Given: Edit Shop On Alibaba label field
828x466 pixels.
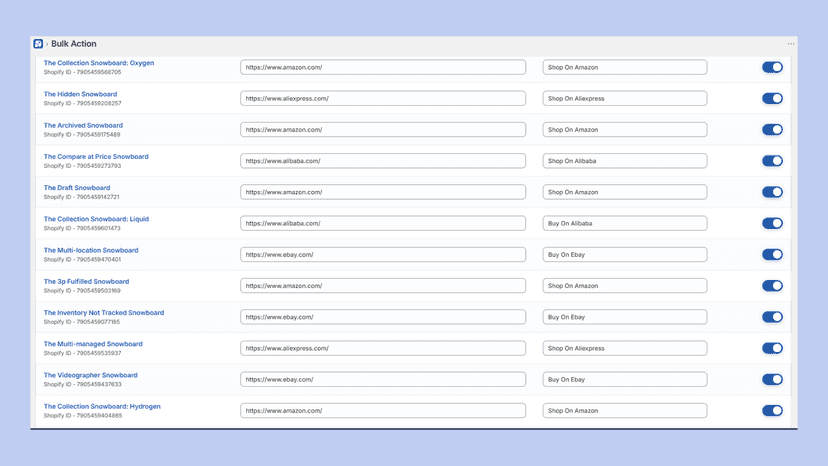Looking at the screenshot, I should pyautogui.click(x=625, y=161).
